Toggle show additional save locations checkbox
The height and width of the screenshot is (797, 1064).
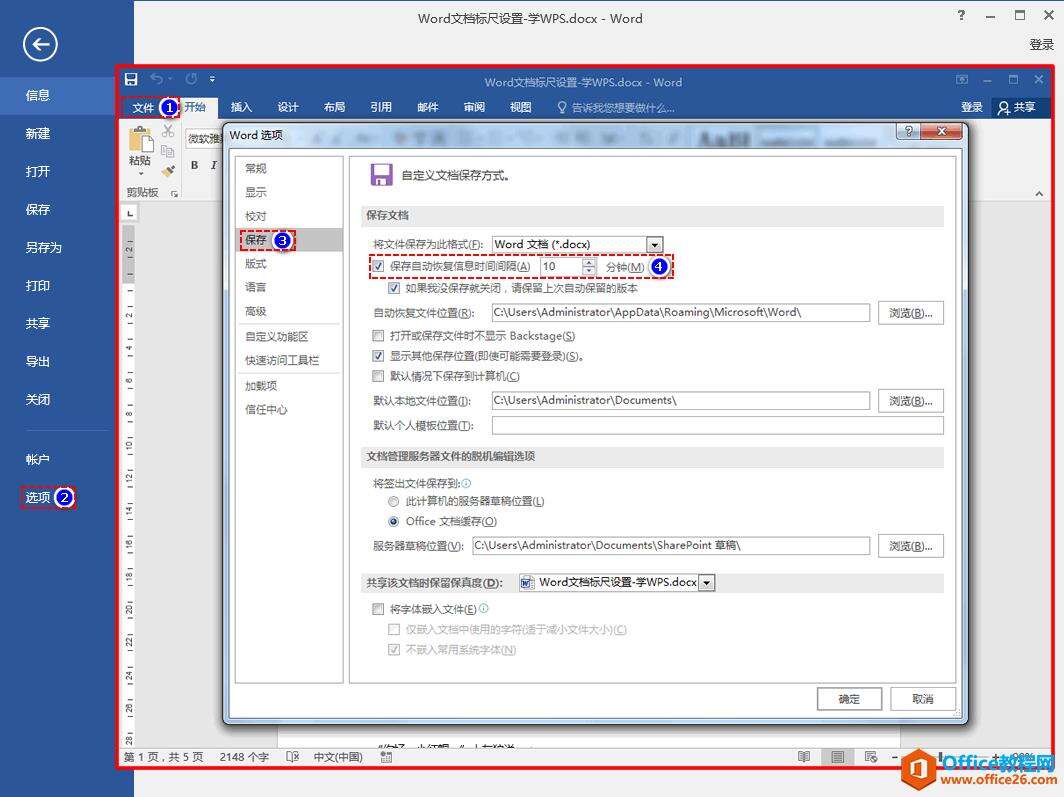click(x=379, y=356)
